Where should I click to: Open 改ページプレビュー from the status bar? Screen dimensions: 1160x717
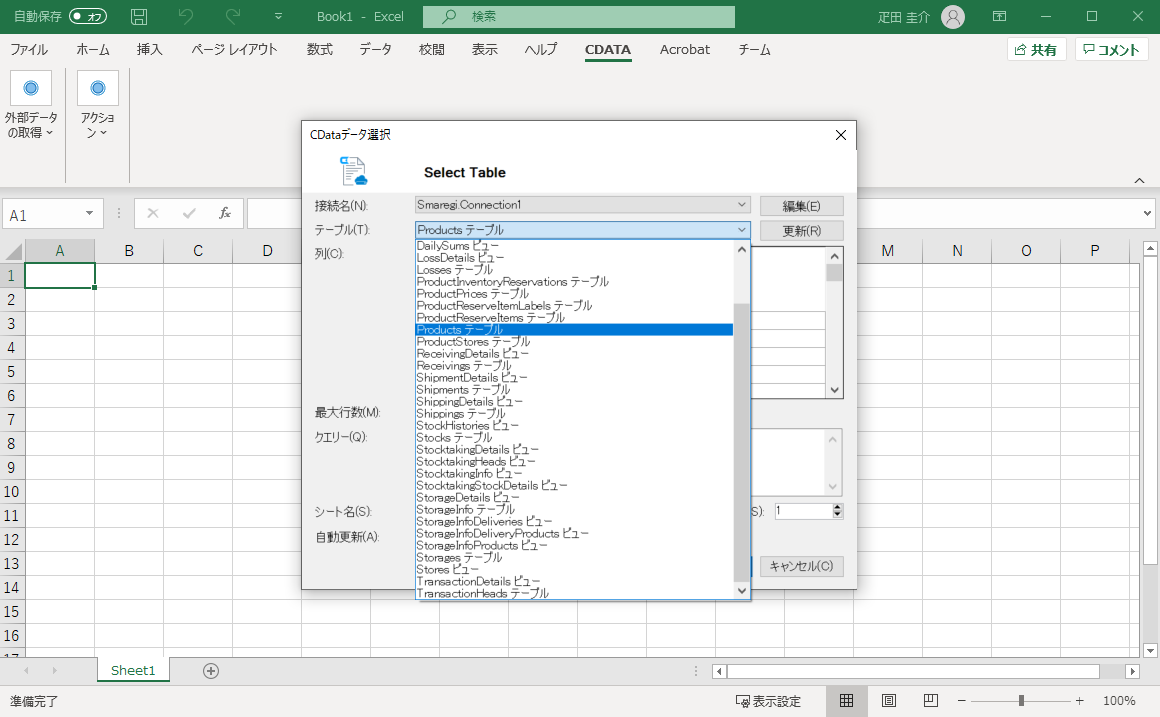click(x=929, y=700)
